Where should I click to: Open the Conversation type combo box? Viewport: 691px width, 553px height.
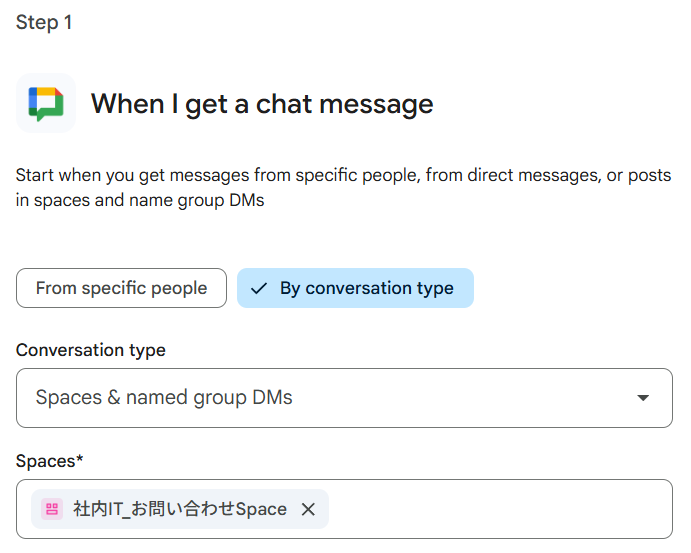pos(344,398)
